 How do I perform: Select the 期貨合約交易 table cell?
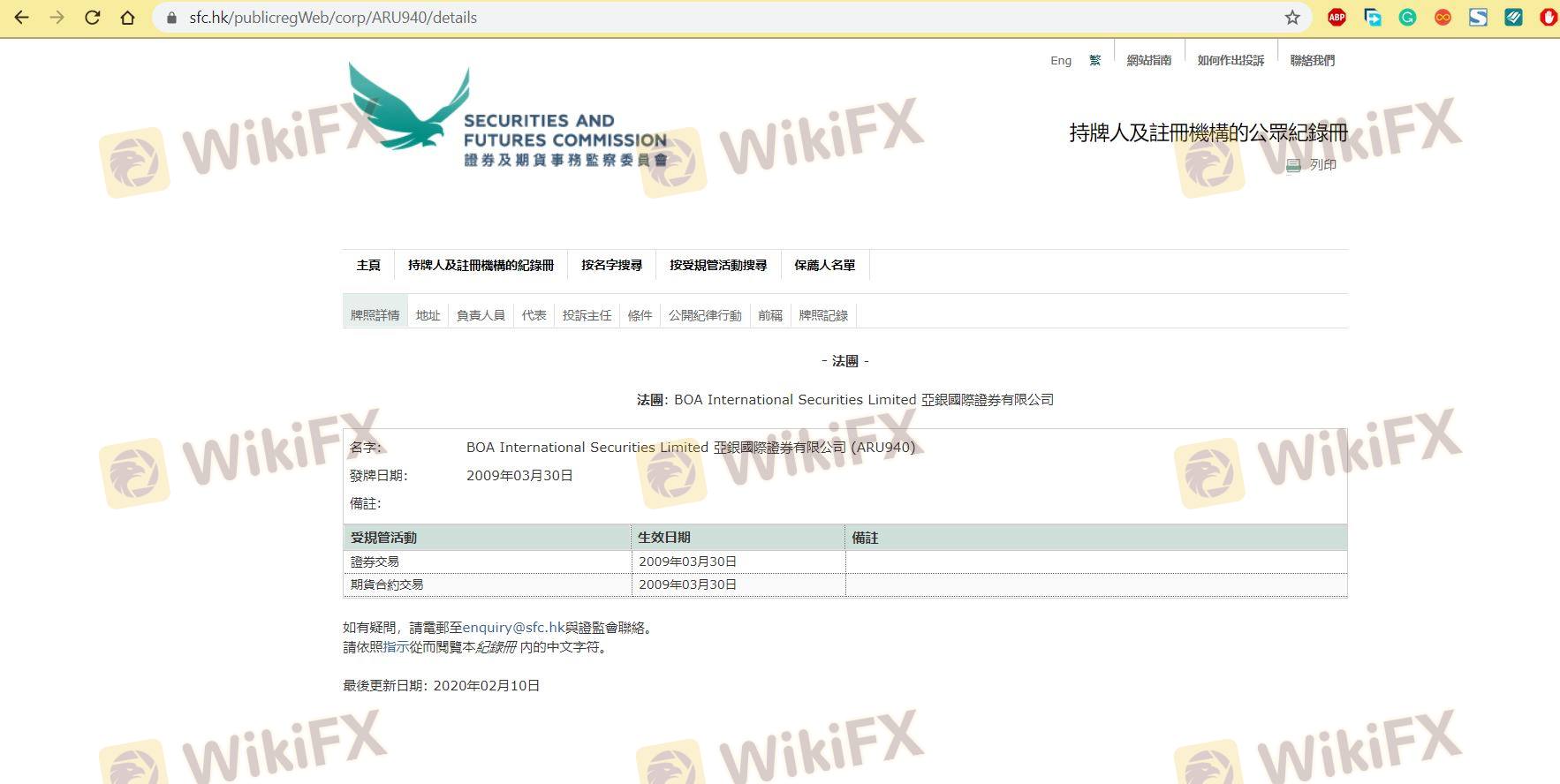coord(487,584)
